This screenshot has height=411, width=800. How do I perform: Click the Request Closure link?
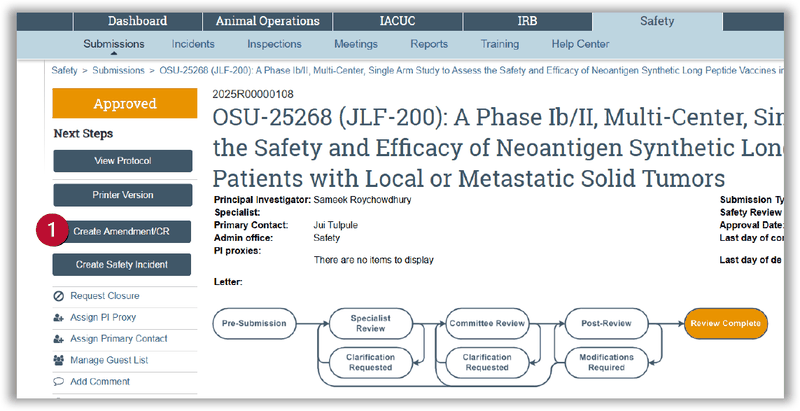[x=105, y=296]
